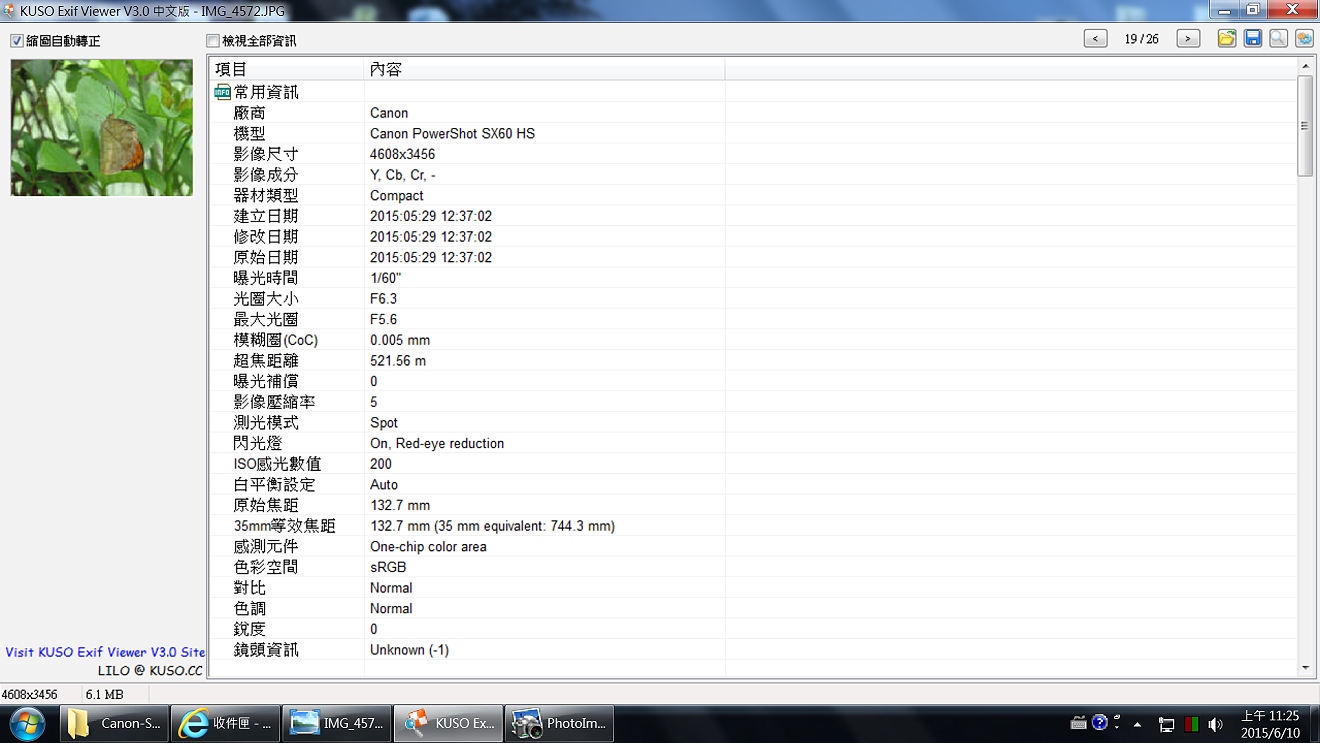The image size is (1320, 743).
Task: Select the One-chip color area value
Action: [x=428, y=547]
